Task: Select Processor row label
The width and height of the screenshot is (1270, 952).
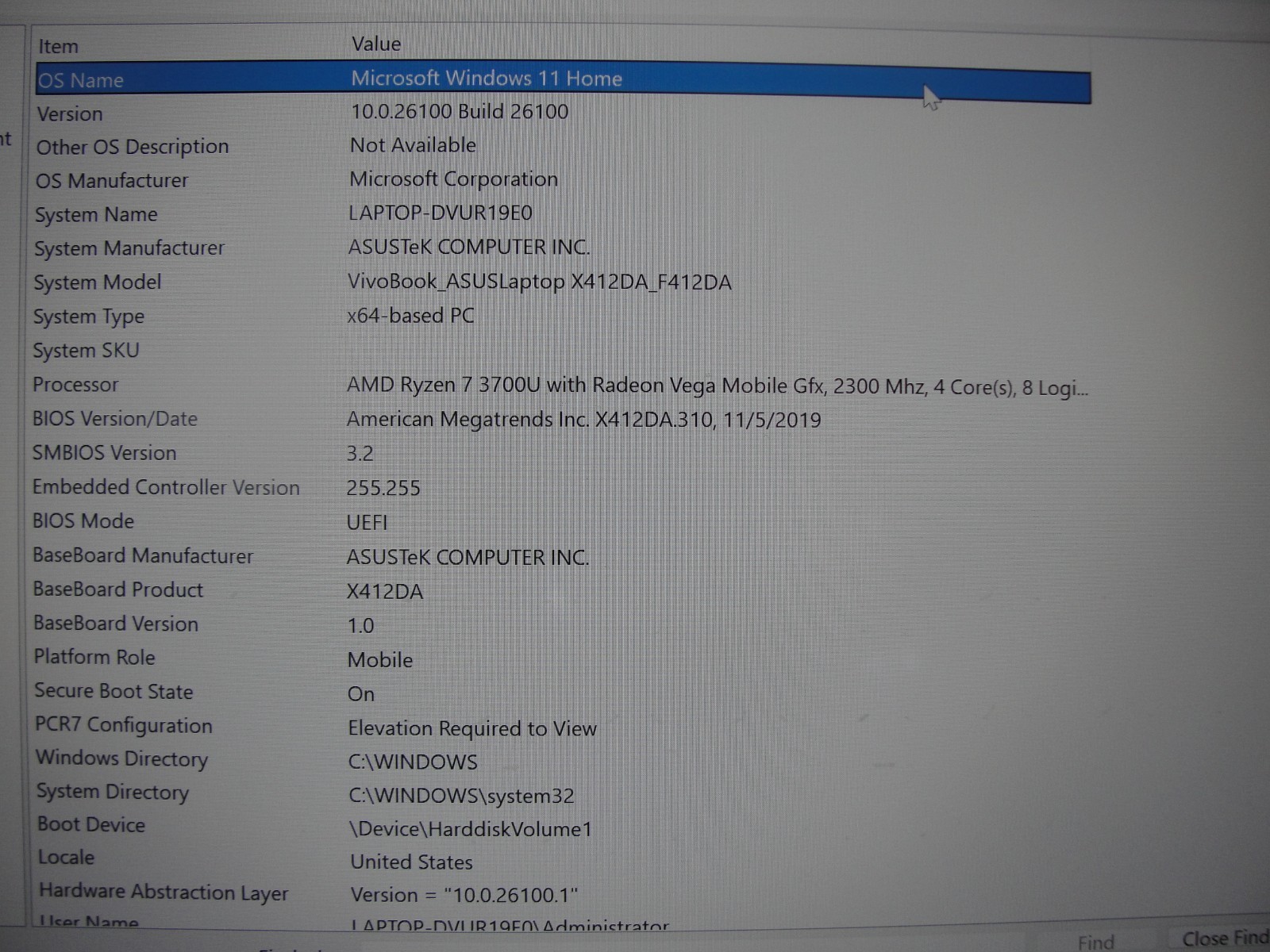Action: 75,386
